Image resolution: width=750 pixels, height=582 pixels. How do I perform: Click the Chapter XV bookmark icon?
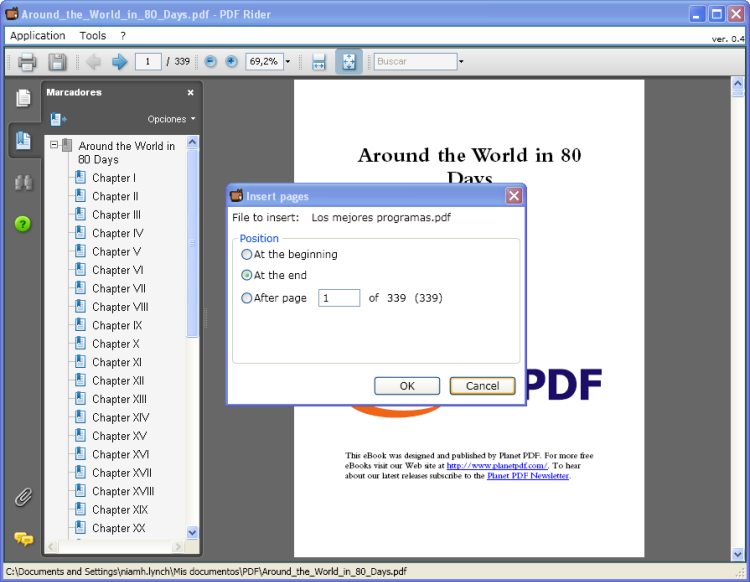coord(81,436)
